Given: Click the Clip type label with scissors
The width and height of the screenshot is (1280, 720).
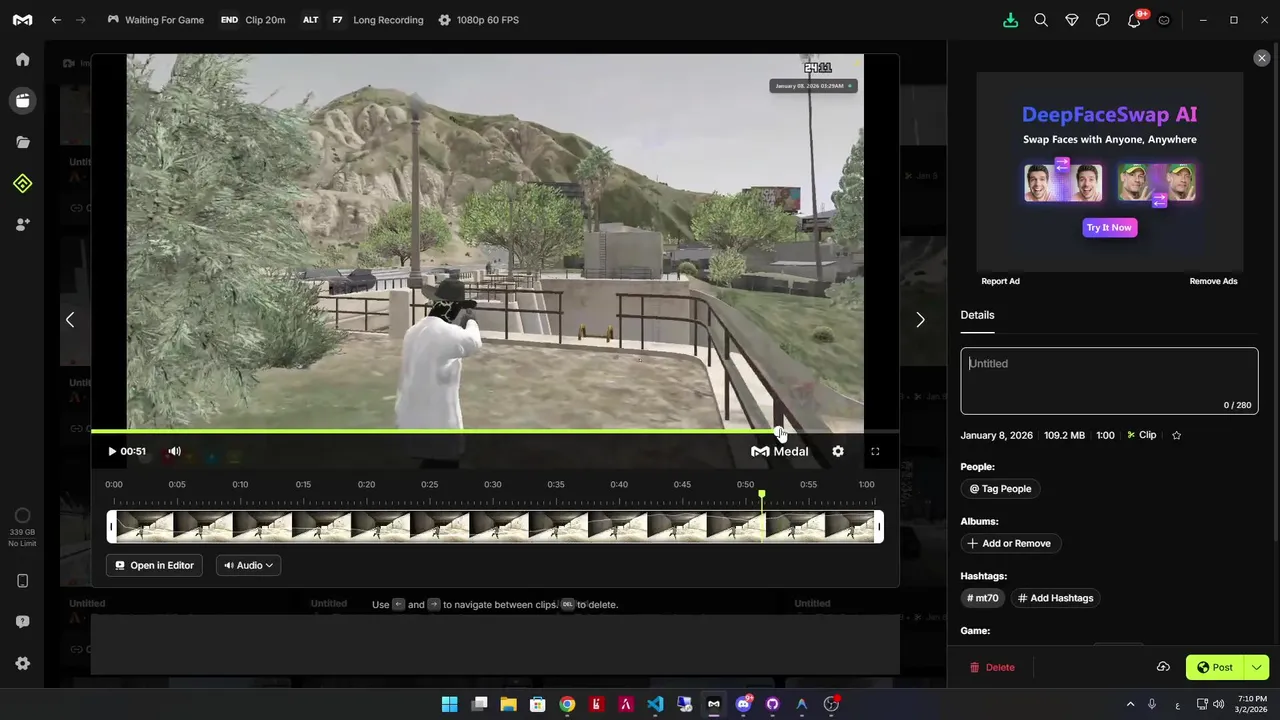Looking at the screenshot, I should tap(1141, 435).
